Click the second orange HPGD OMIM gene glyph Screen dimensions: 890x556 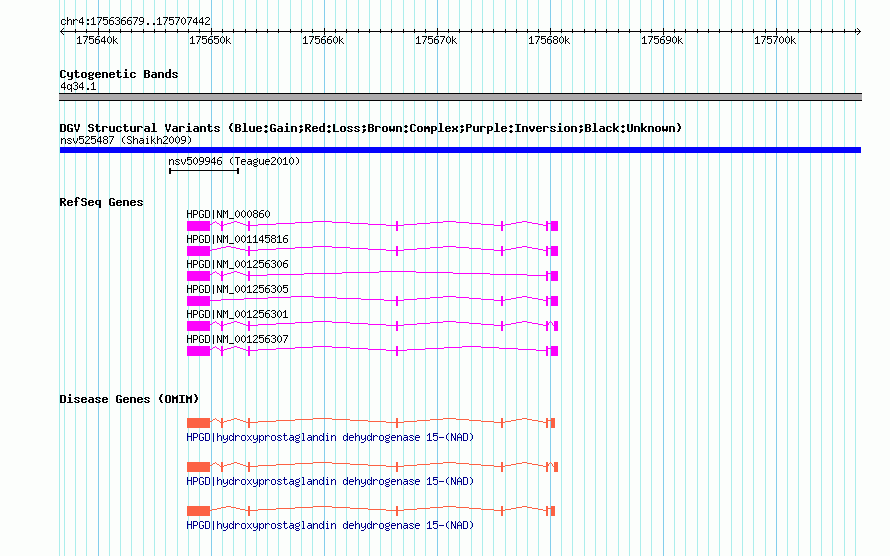click(372, 467)
